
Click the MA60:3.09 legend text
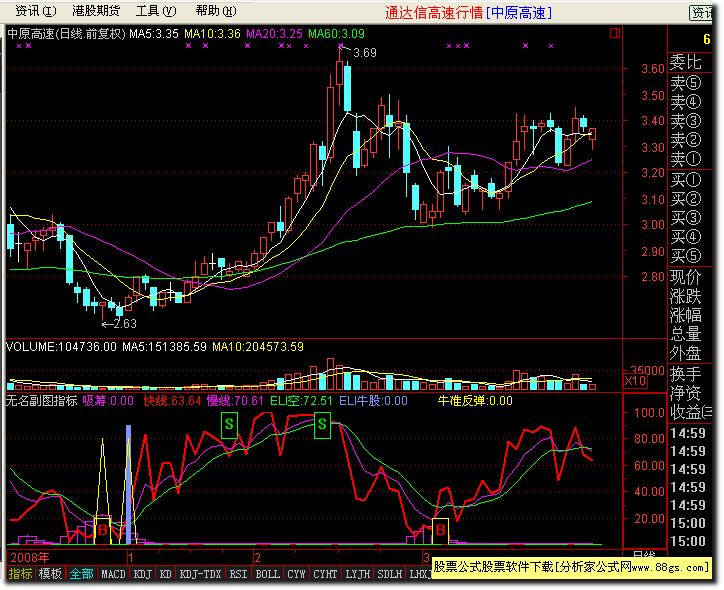[336, 34]
